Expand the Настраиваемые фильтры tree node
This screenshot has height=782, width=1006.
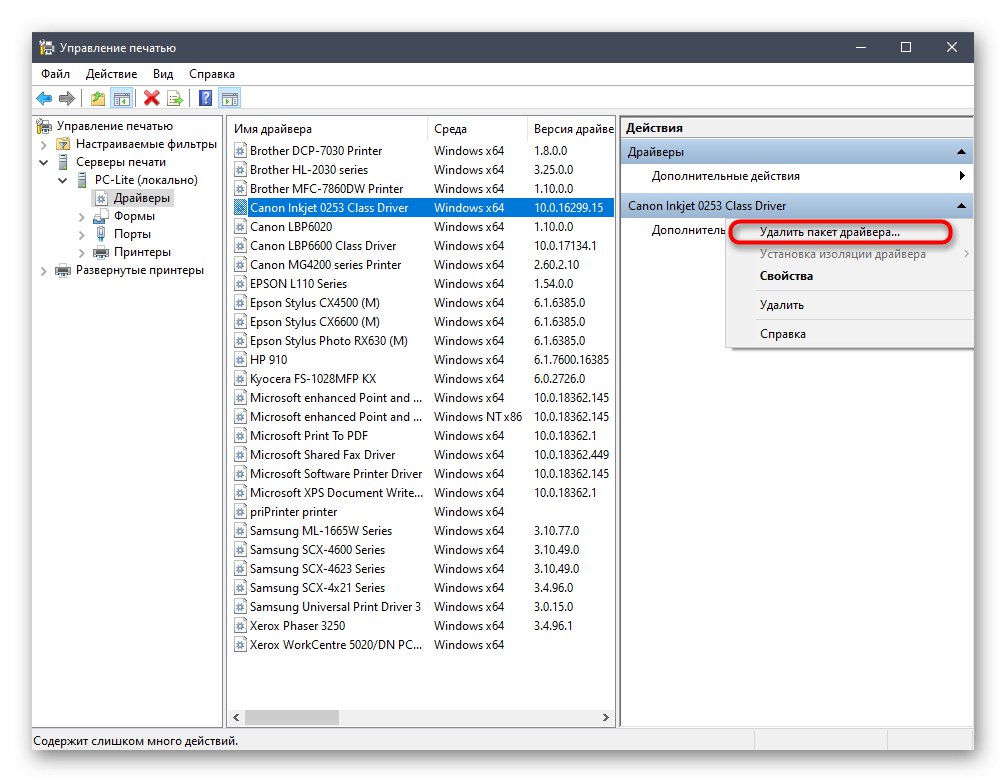(x=44, y=144)
